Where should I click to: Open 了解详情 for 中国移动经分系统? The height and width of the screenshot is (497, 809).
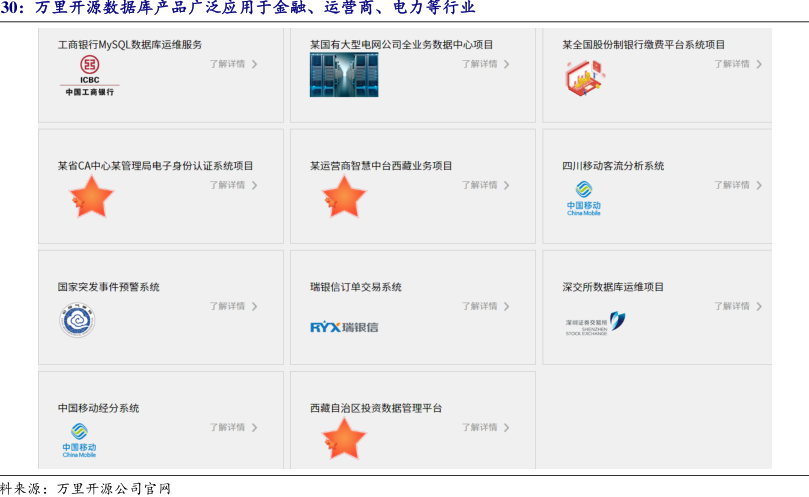pos(227,427)
